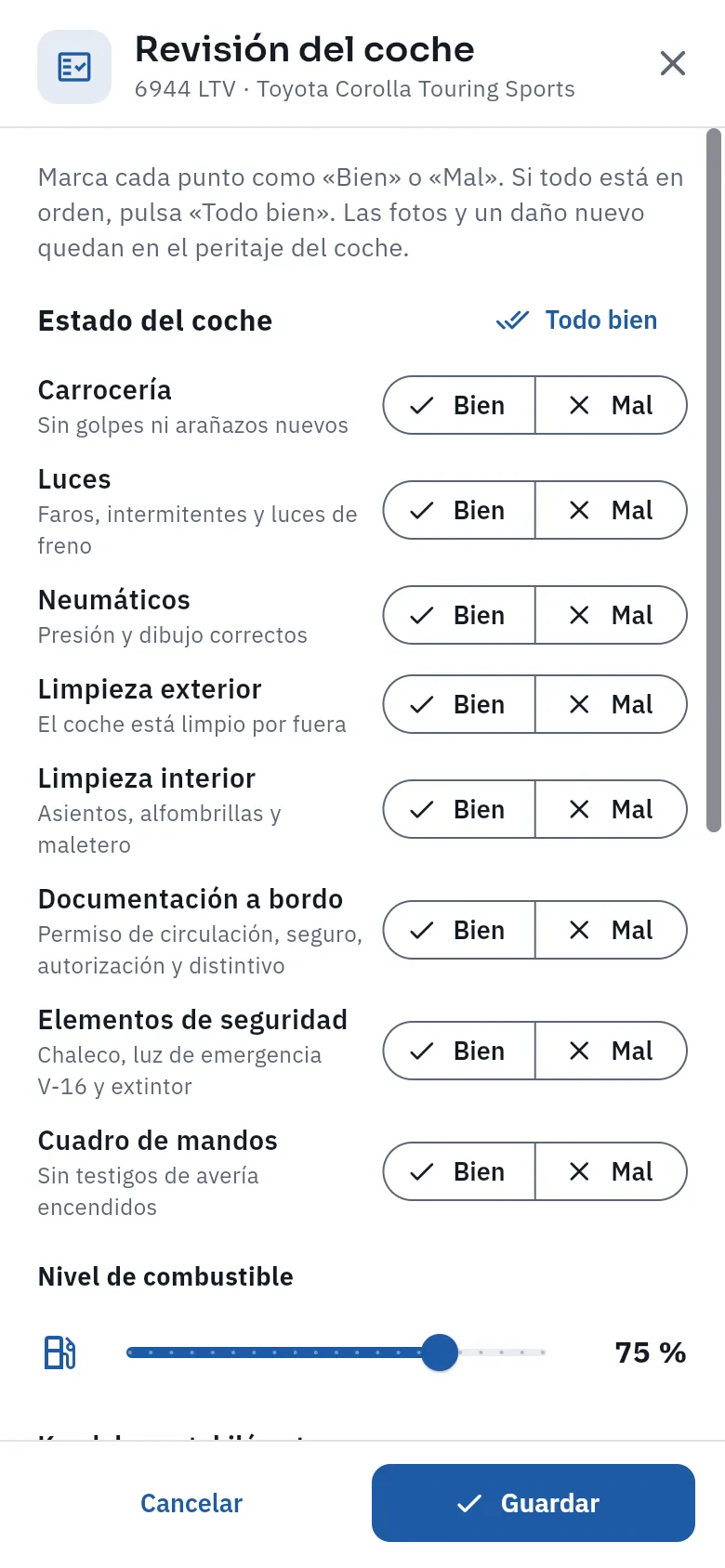Click the fuel pump icon
The height and width of the screenshot is (1568, 725).
pyautogui.click(x=60, y=1352)
